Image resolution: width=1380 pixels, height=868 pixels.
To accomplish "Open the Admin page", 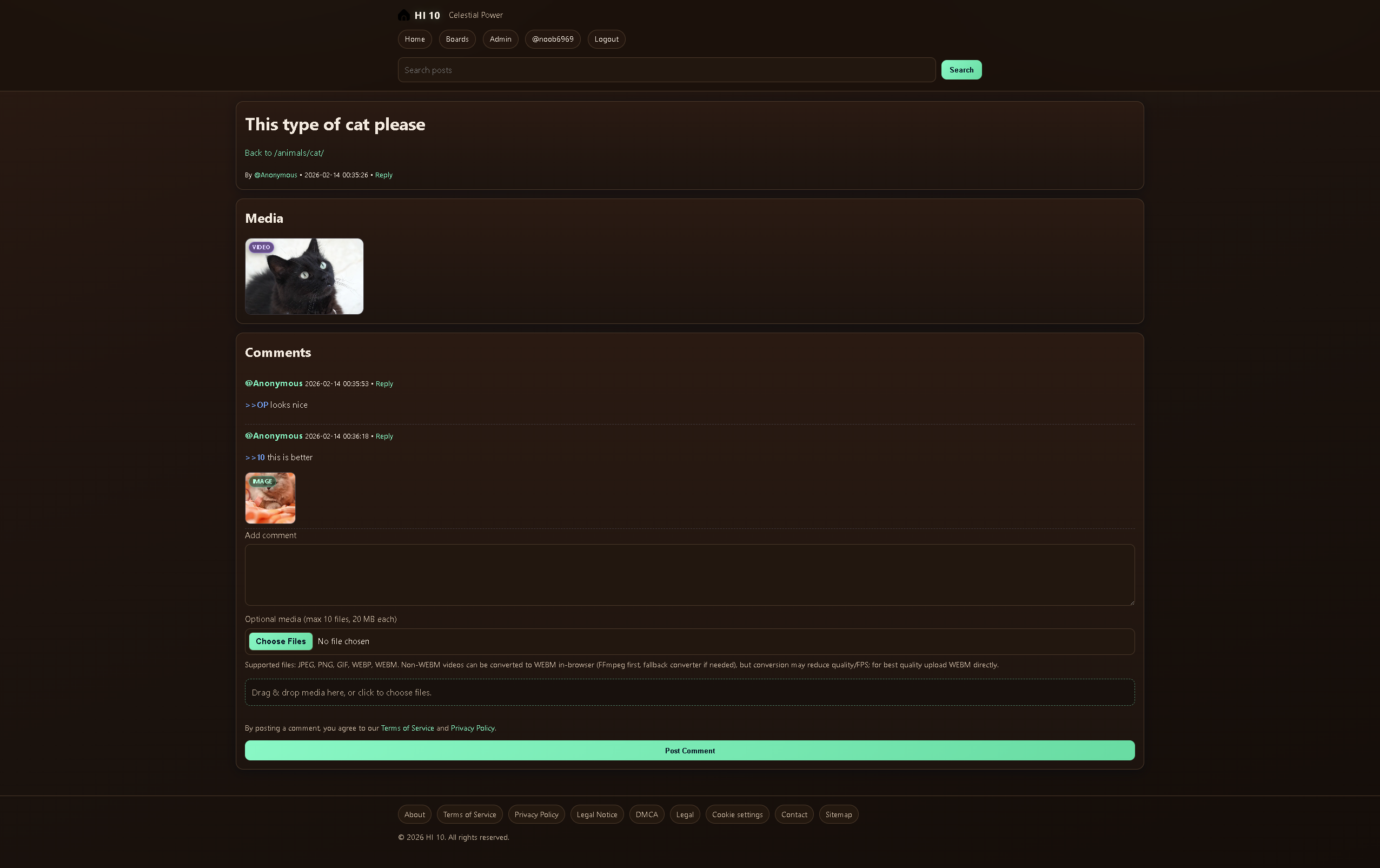I will click(500, 39).
